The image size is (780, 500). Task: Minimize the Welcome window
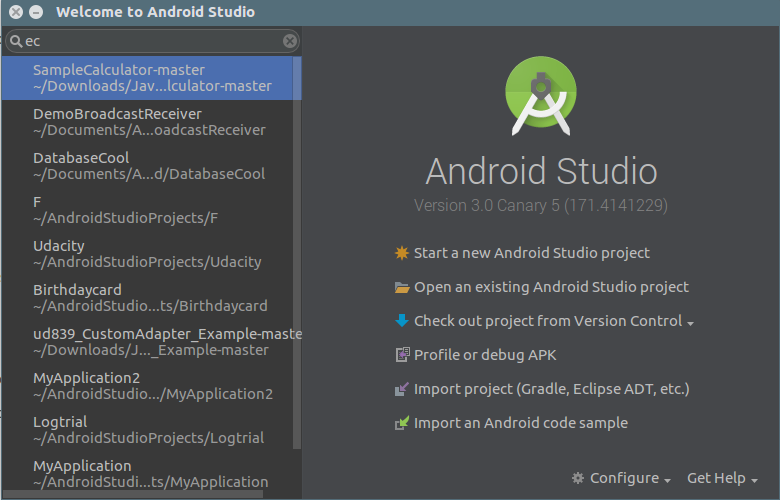tap(36, 12)
